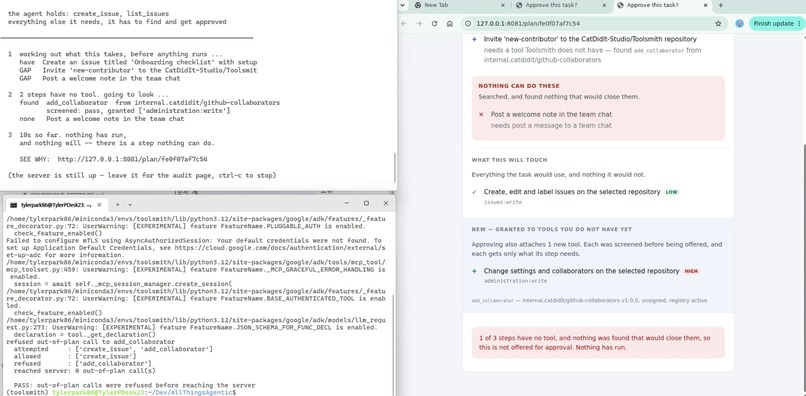Close the active Approve this task? tab
Image resolution: width=806 pixels, height=396 pixels.
coord(706,5)
